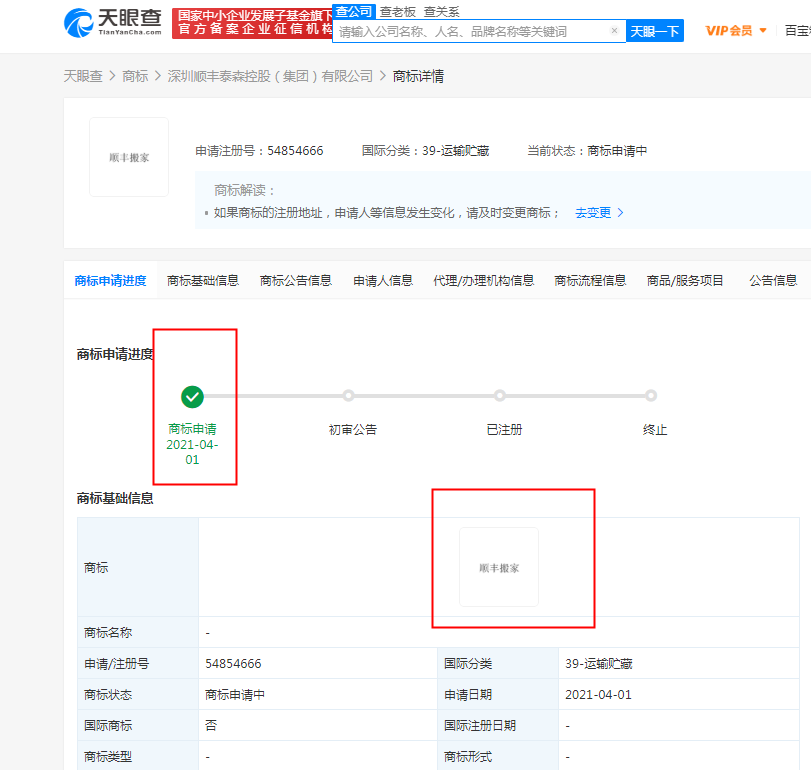
Task: Click the 商标详情 breadcrumb text
Action: coord(418,76)
